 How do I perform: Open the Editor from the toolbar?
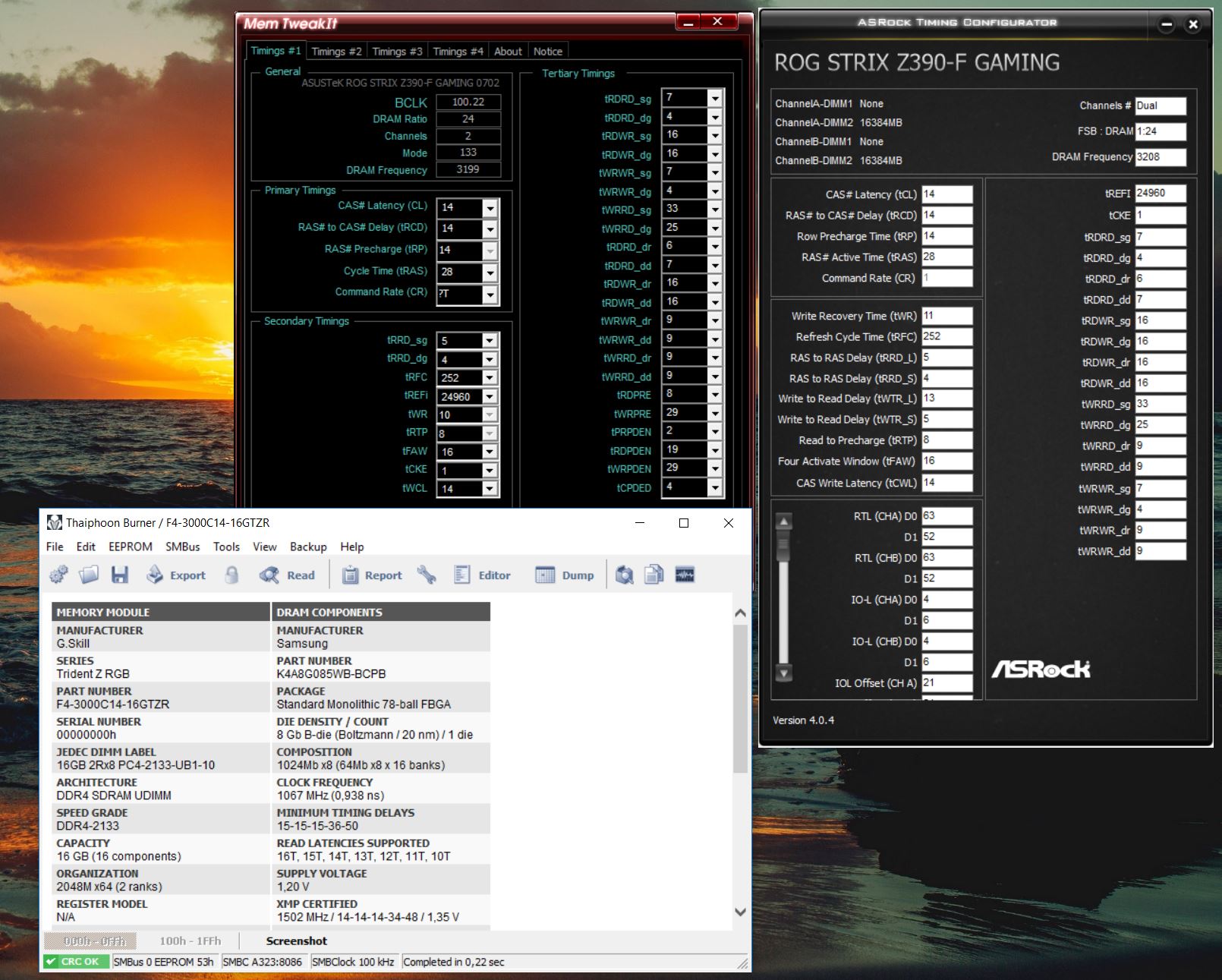(x=482, y=575)
